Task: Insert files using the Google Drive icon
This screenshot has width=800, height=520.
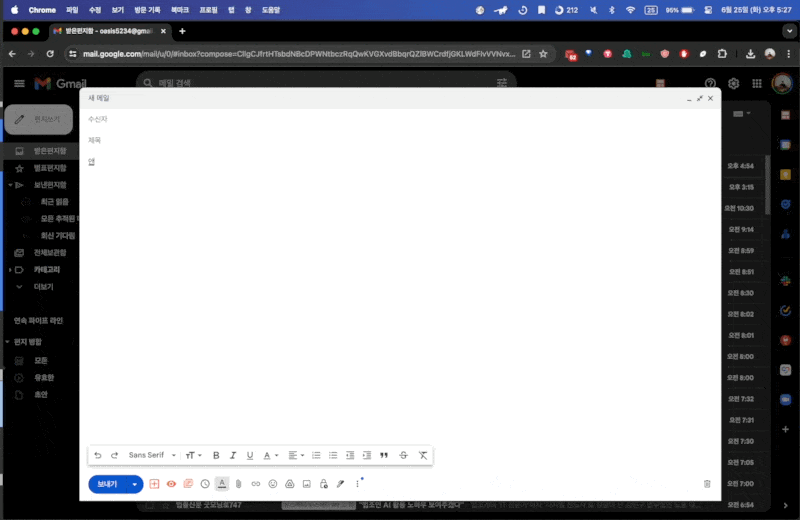Action: (289, 484)
